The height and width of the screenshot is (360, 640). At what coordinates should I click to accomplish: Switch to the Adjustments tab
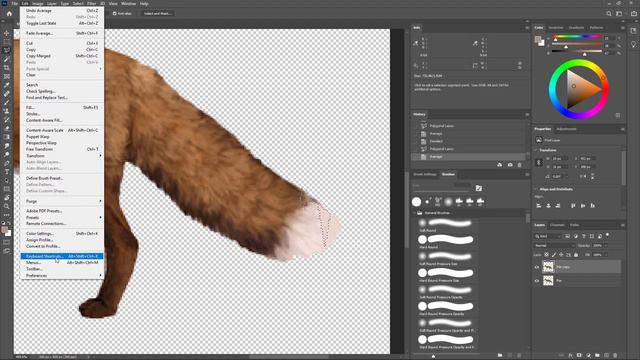pos(567,129)
